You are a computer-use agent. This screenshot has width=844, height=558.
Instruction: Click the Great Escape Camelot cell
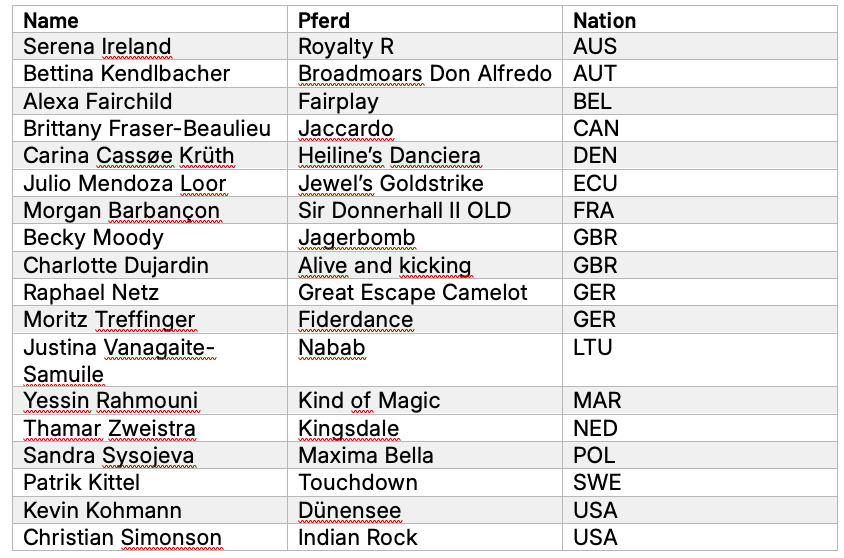pos(413,293)
